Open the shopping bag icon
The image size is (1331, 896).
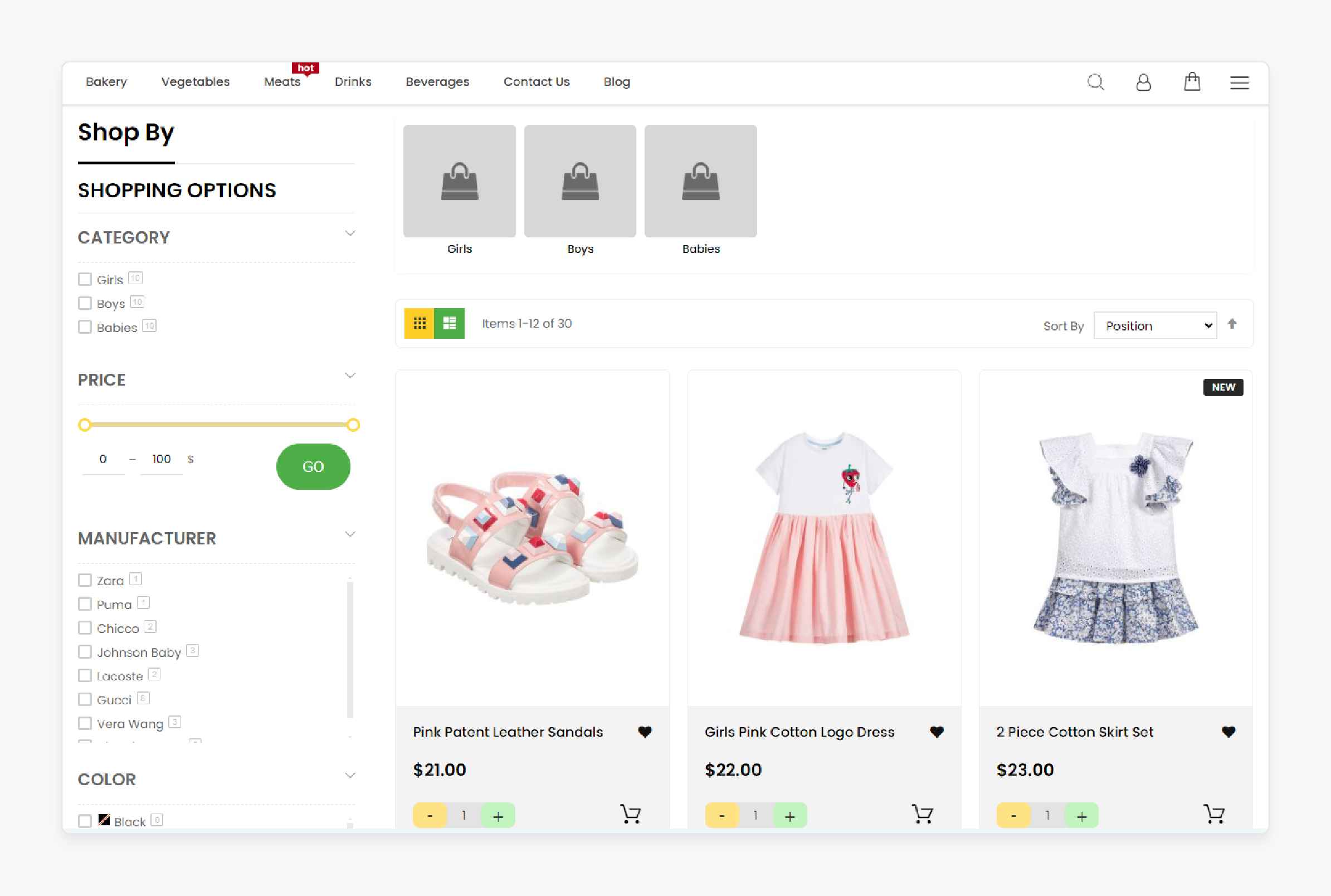[1192, 82]
